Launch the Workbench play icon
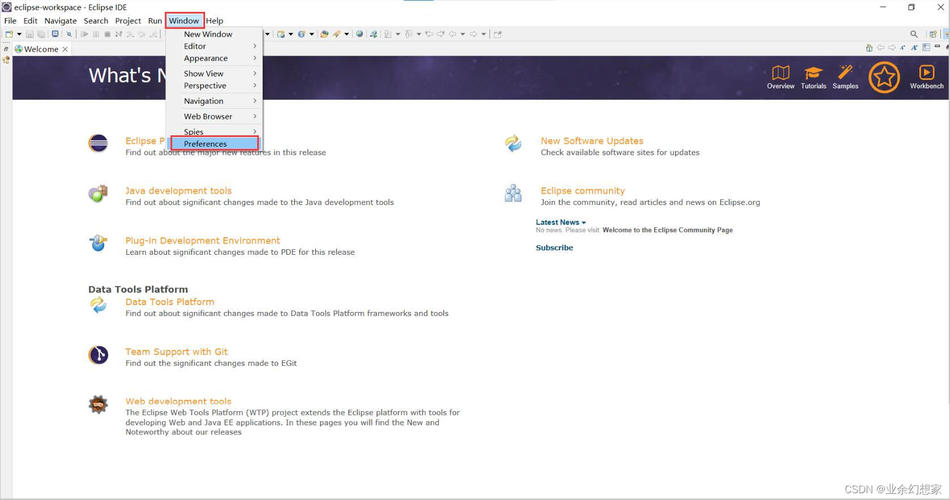 [926, 73]
